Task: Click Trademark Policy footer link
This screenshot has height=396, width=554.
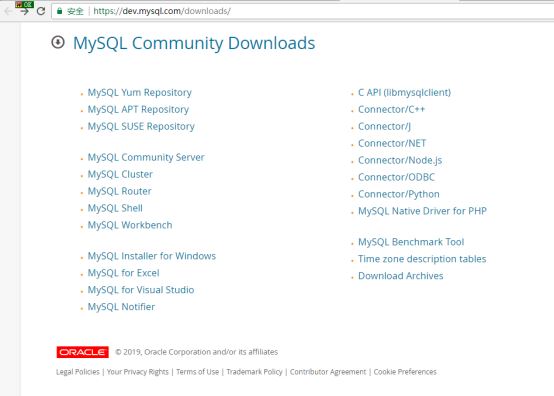Action: tap(254, 372)
